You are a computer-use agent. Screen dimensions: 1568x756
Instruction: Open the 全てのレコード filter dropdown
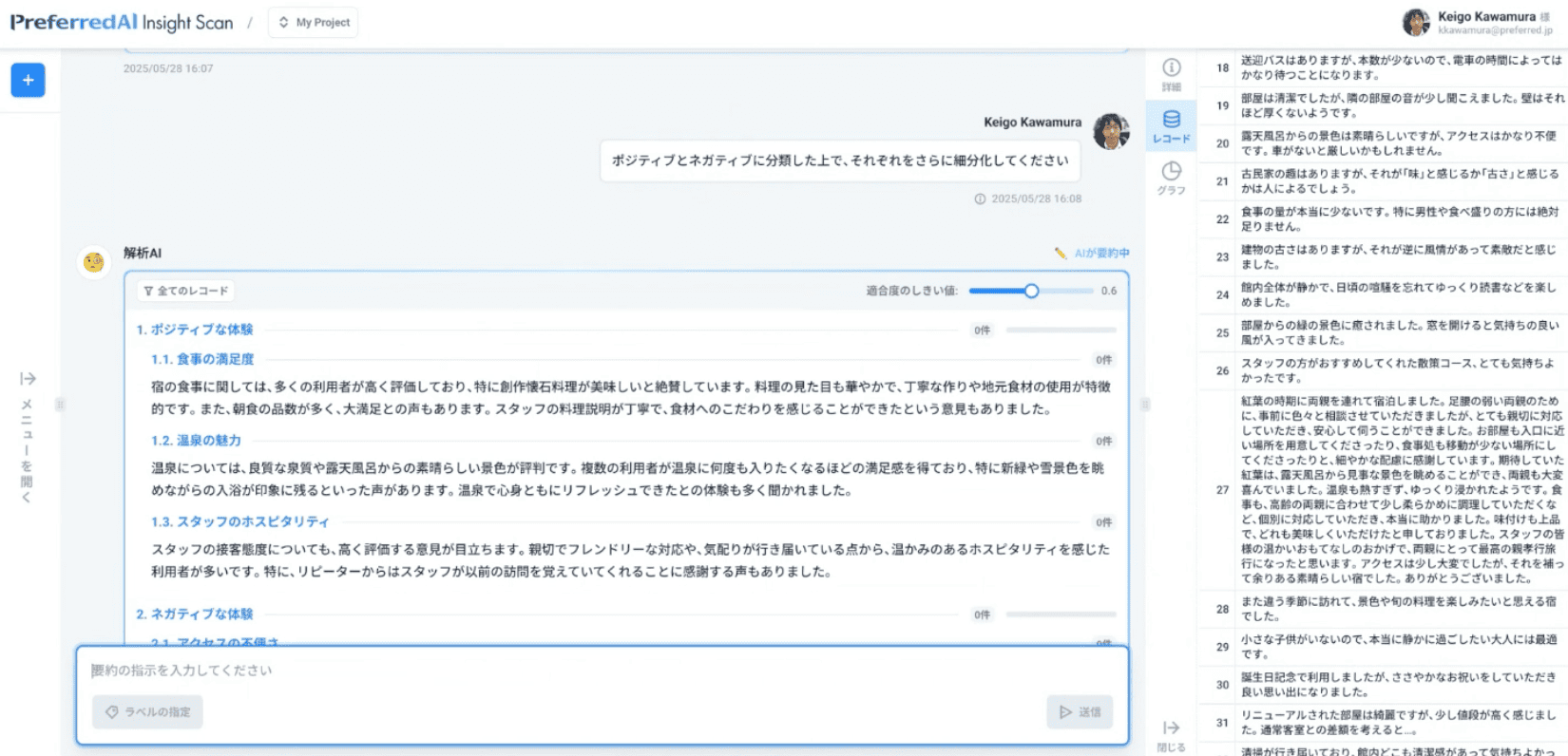point(186,291)
